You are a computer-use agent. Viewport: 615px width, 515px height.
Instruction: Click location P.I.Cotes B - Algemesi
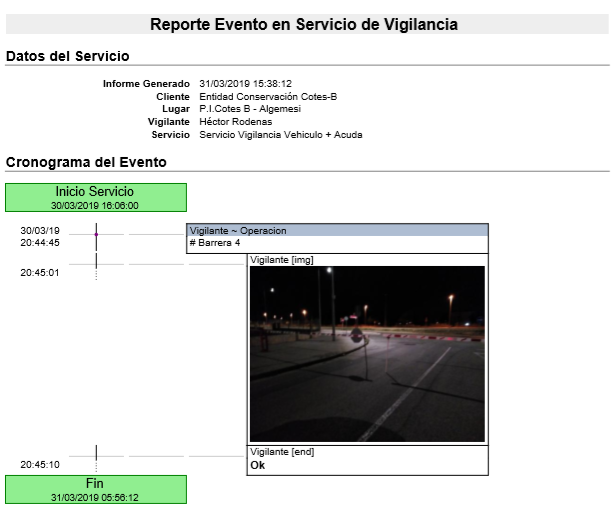(251, 109)
